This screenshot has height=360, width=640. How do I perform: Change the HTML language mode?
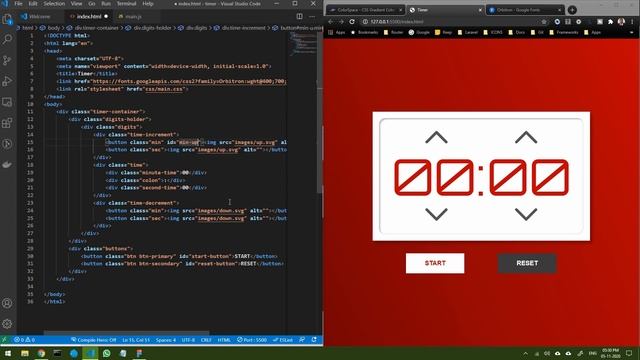click(224, 340)
